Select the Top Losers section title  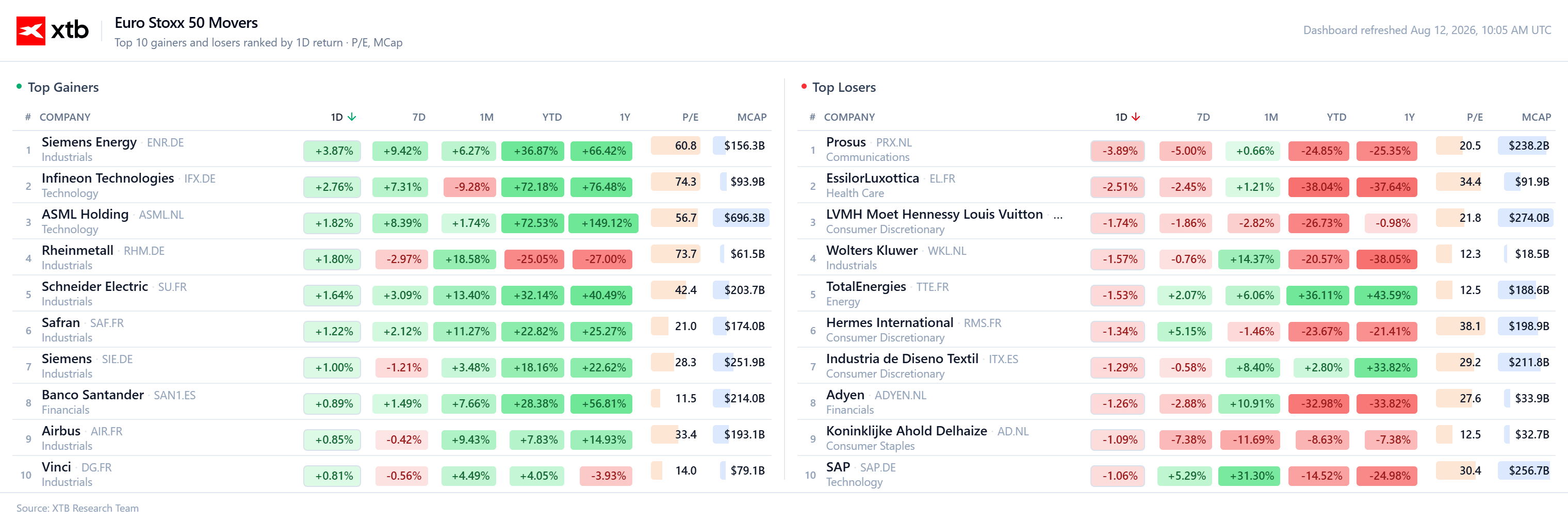point(844,87)
